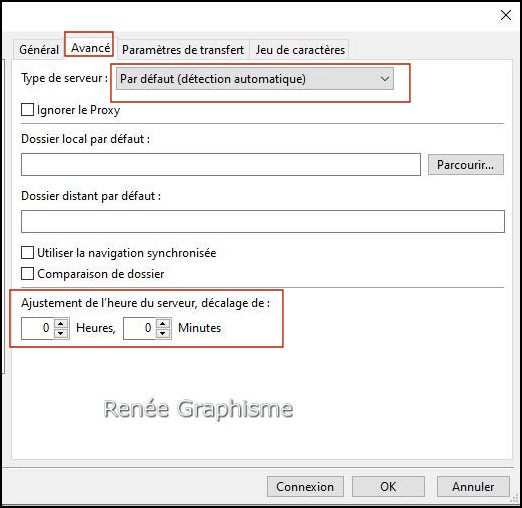The height and width of the screenshot is (508, 522).
Task: Tick the Comparaison de dossier checkbox
Action: click(x=27, y=274)
